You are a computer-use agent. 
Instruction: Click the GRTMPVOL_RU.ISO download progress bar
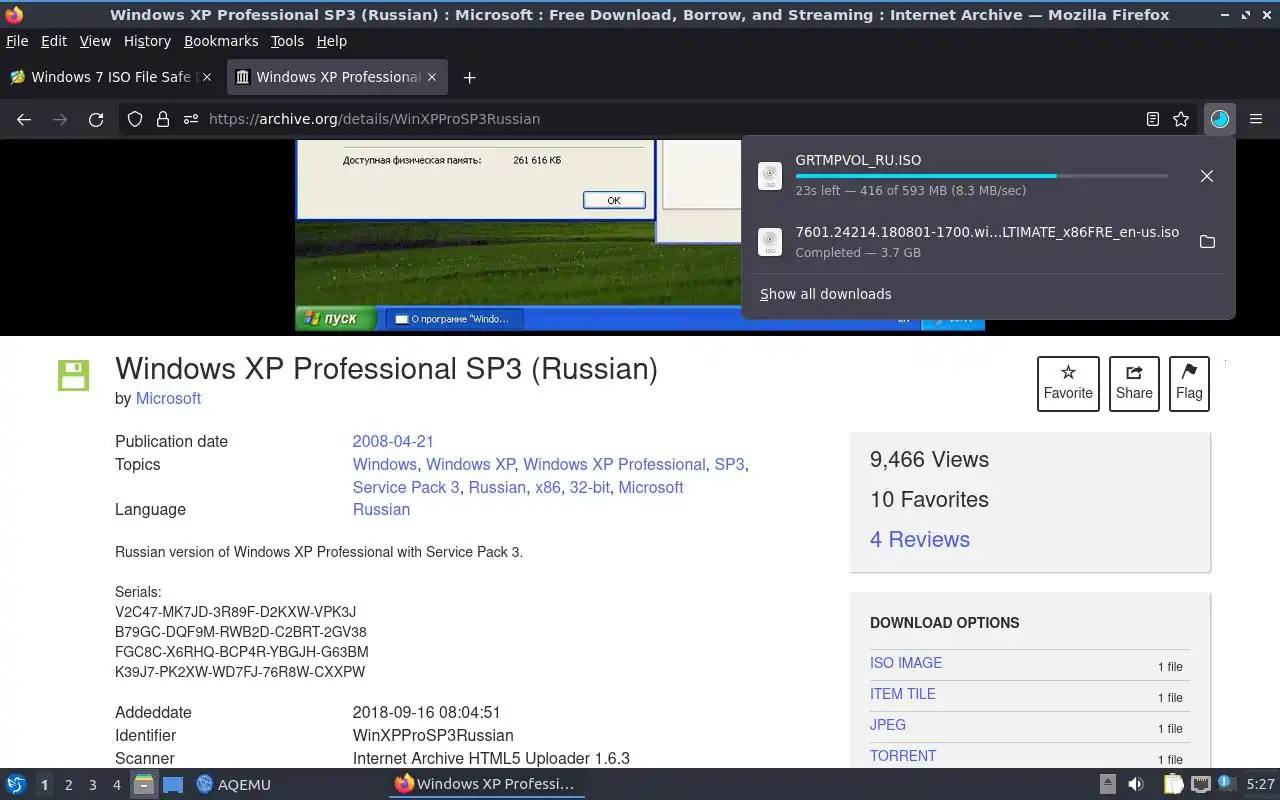tap(982, 176)
